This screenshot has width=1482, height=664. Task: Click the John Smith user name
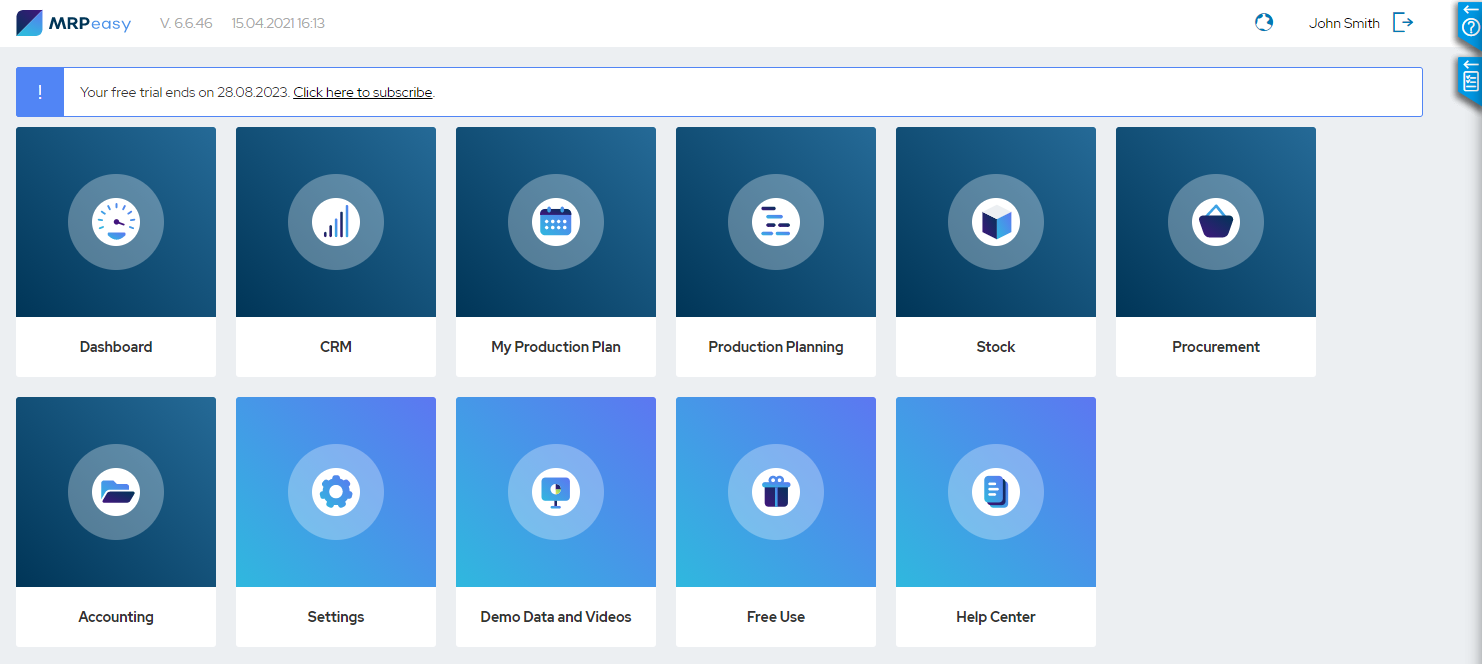(x=1343, y=22)
